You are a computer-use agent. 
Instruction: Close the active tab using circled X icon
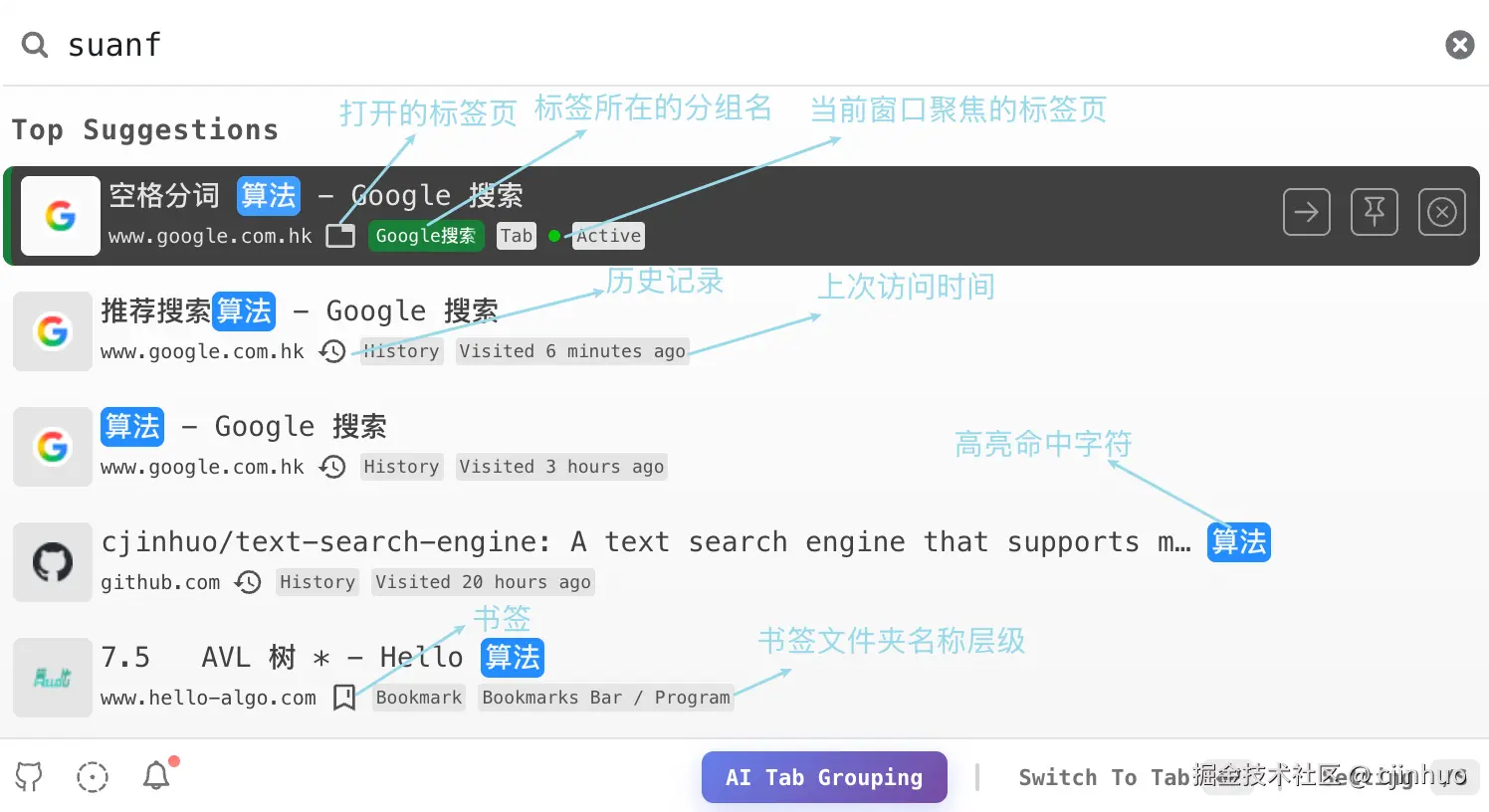click(x=1442, y=212)
